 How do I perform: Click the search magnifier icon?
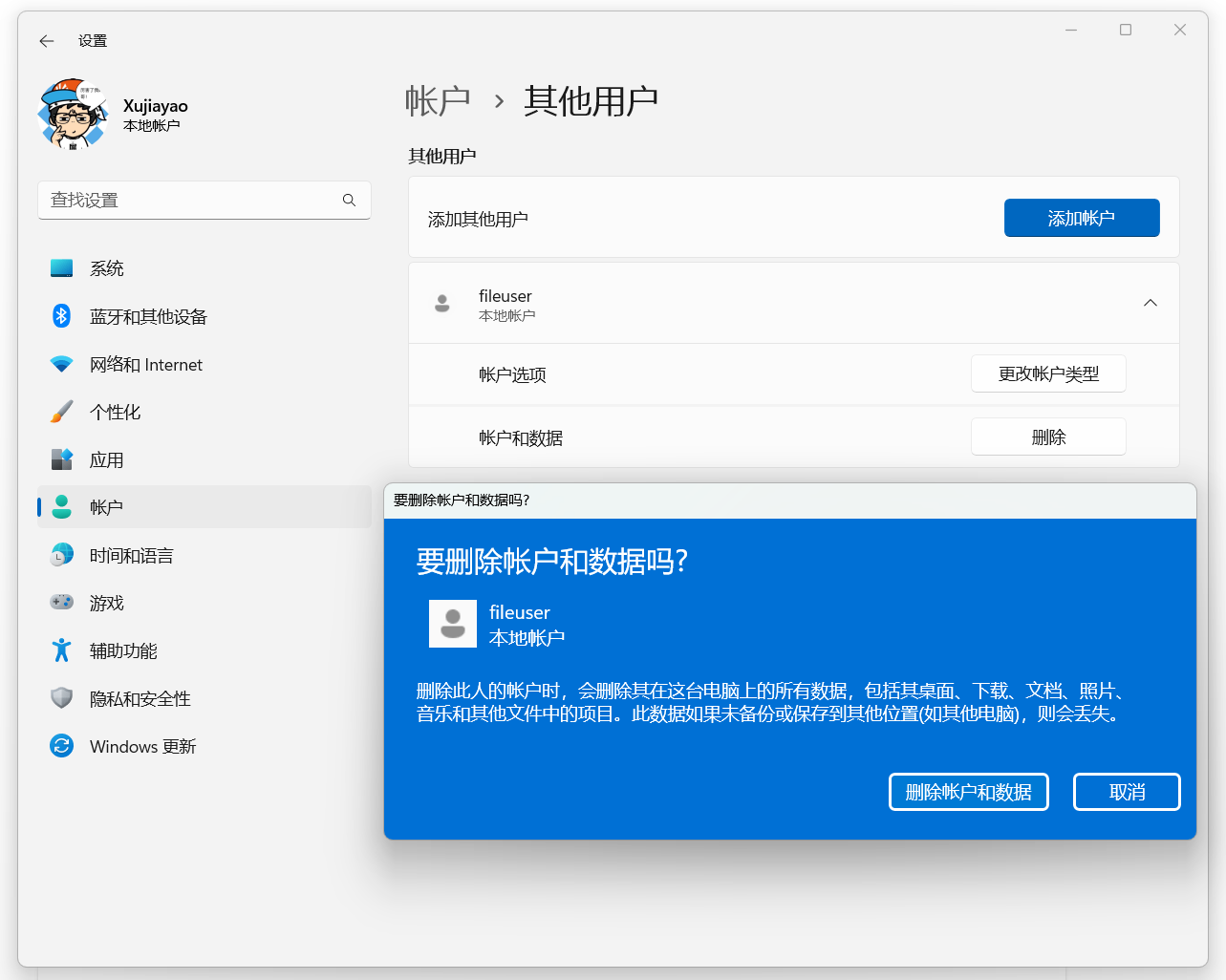pos(349,200)
